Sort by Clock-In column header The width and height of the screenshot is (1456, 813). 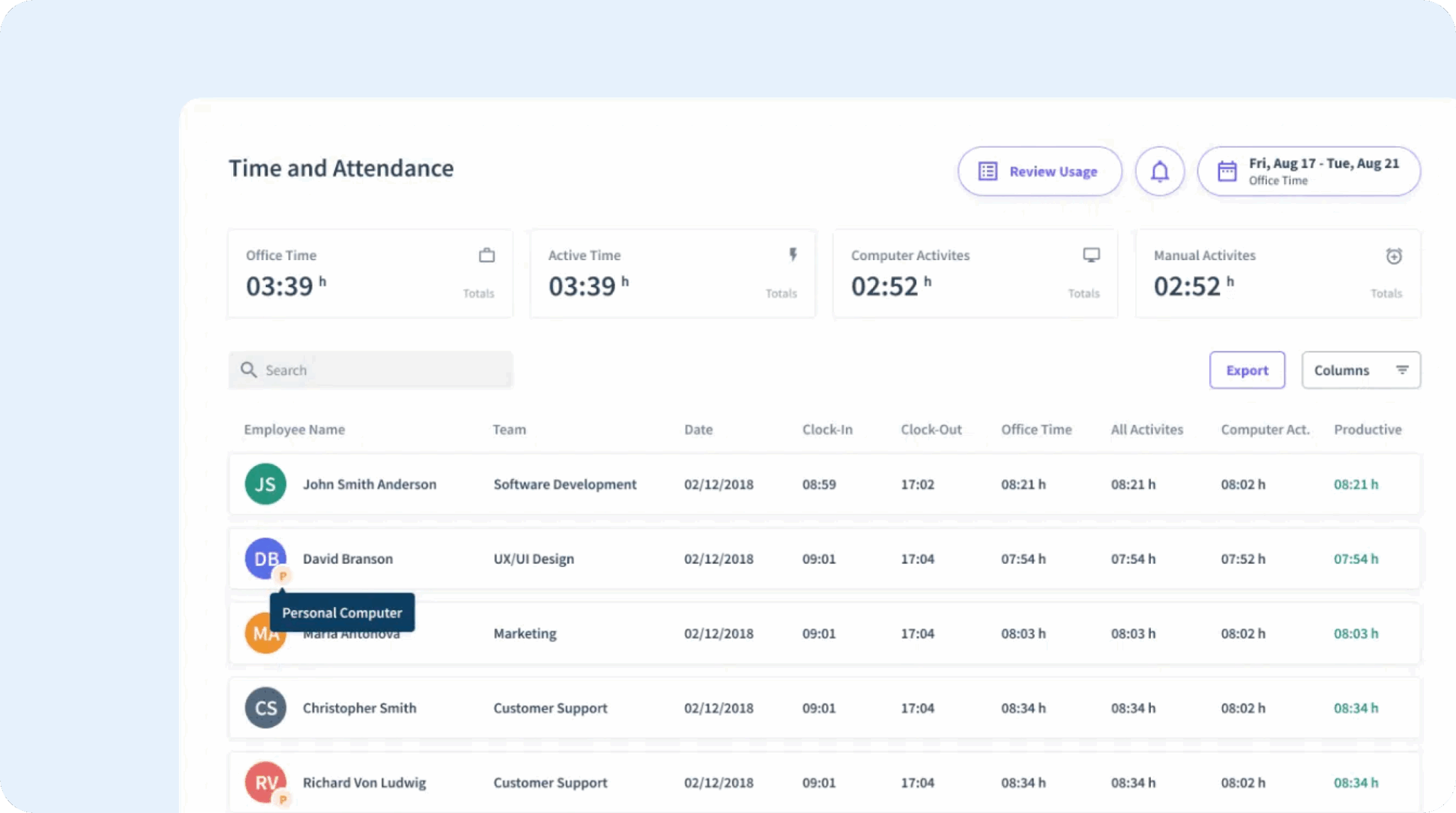click(x=828, y=429)
